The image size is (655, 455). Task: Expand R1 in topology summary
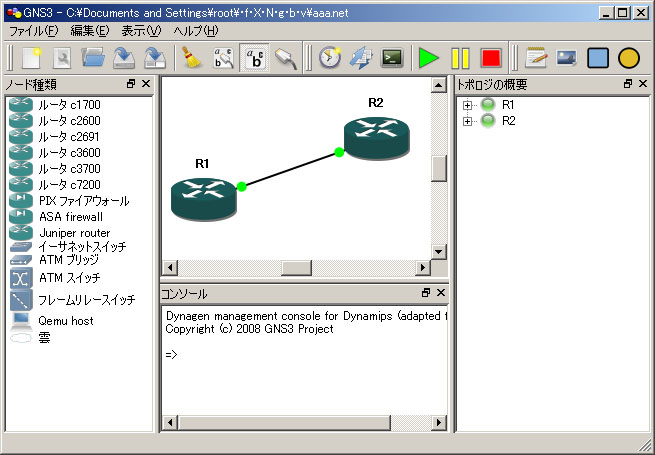467,105
